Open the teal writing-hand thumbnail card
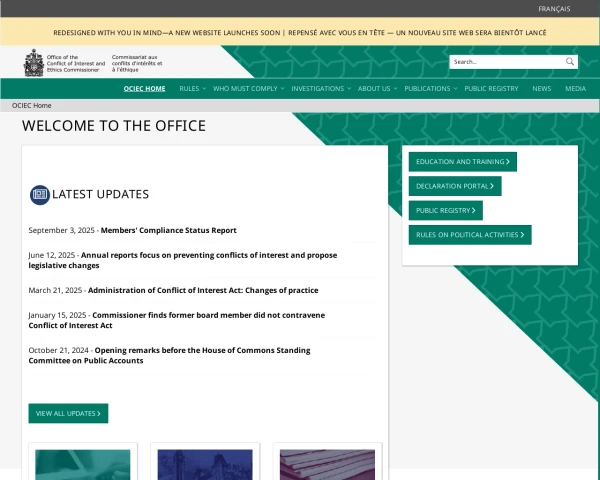Image resolution: width=600 pixels, height=480 pixels. click(83, 464)
